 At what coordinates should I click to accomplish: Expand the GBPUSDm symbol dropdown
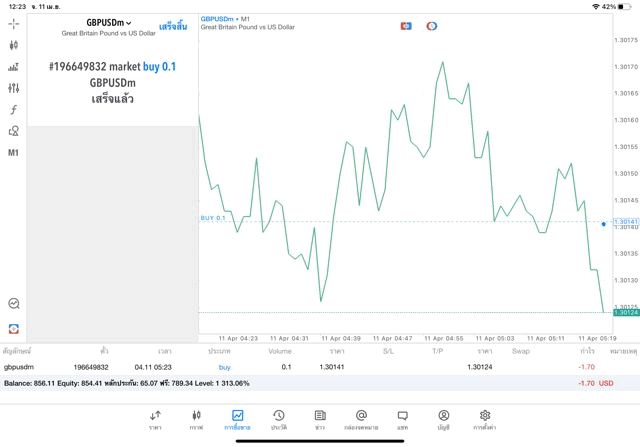point(109,23)
